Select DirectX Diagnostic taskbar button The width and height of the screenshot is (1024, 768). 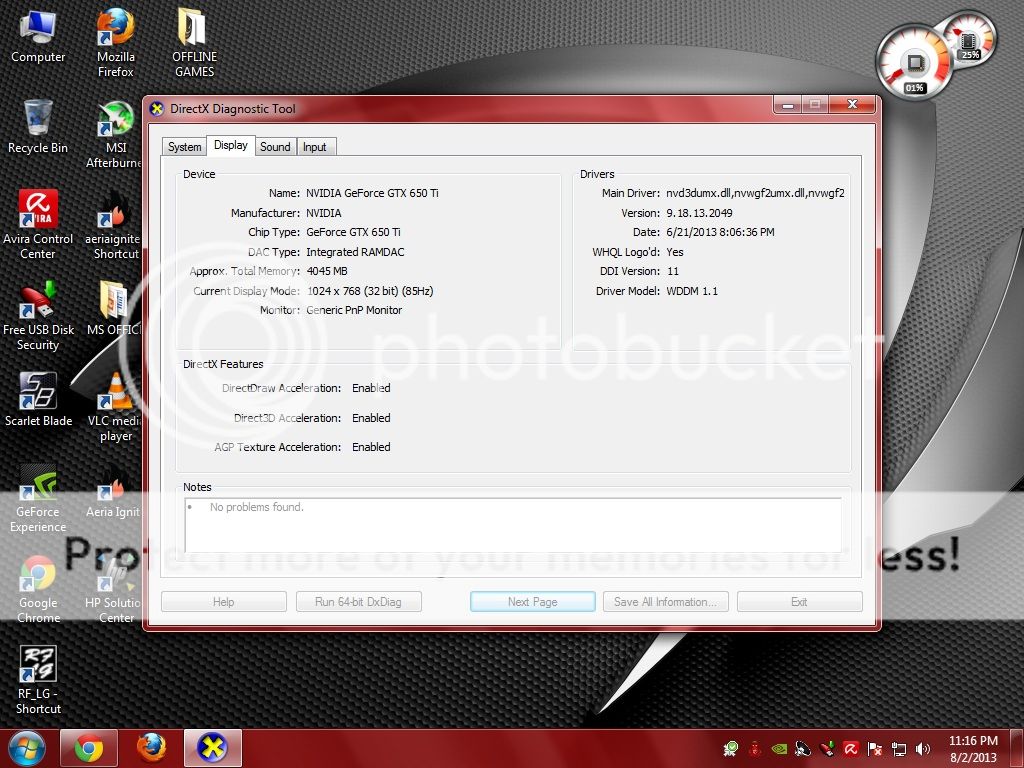pyautogui.click(x=213, y=748)
